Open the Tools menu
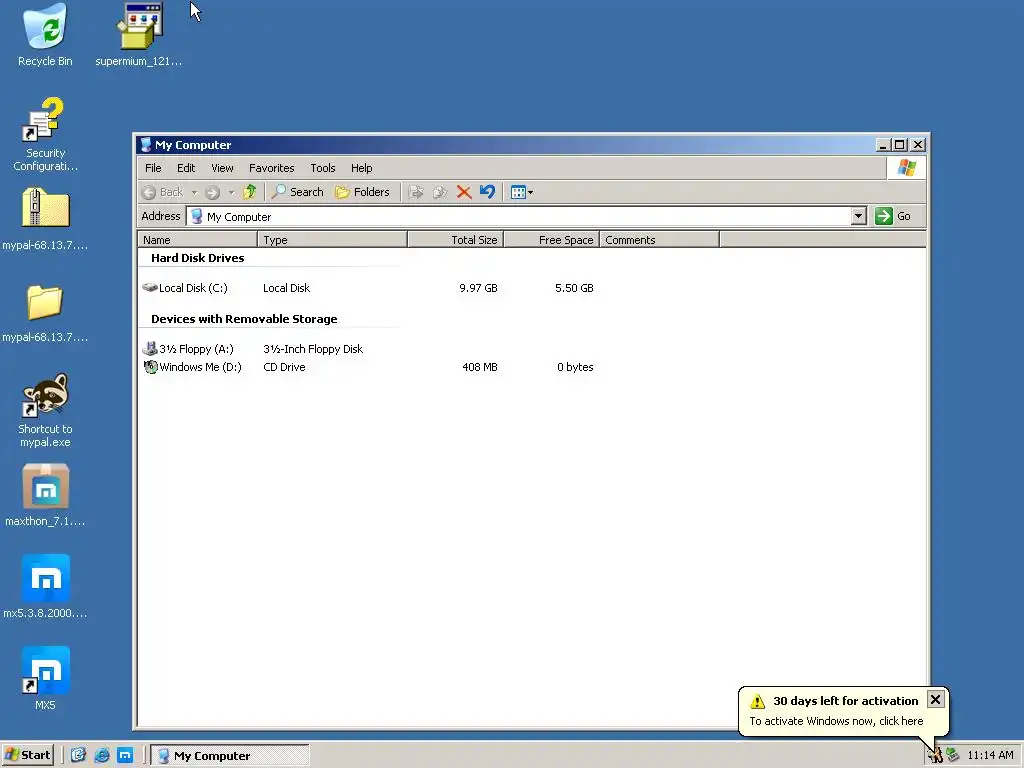The image size is (1024, 768). click(323, 168)
